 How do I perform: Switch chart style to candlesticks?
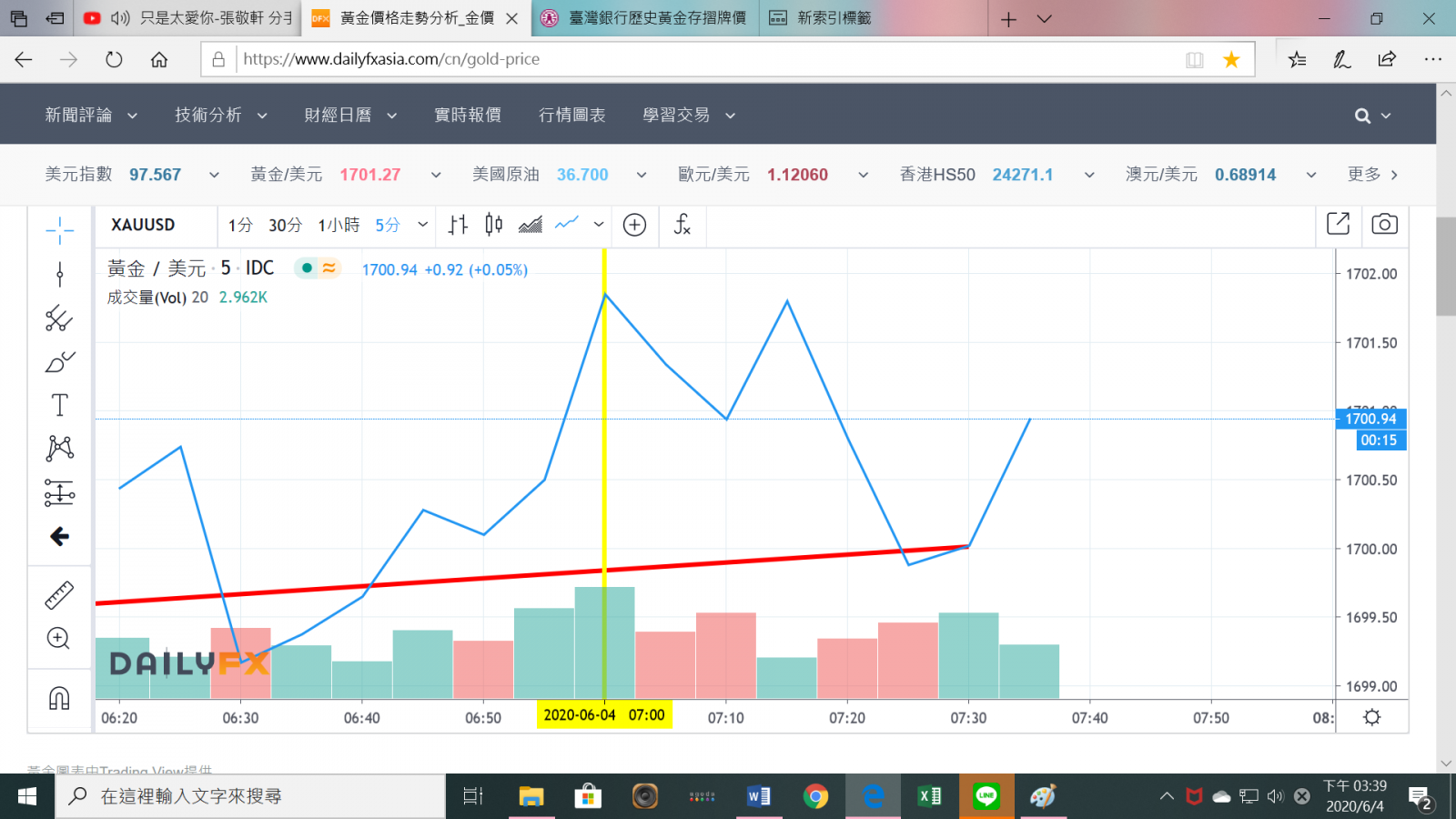[x=494, y=225]
